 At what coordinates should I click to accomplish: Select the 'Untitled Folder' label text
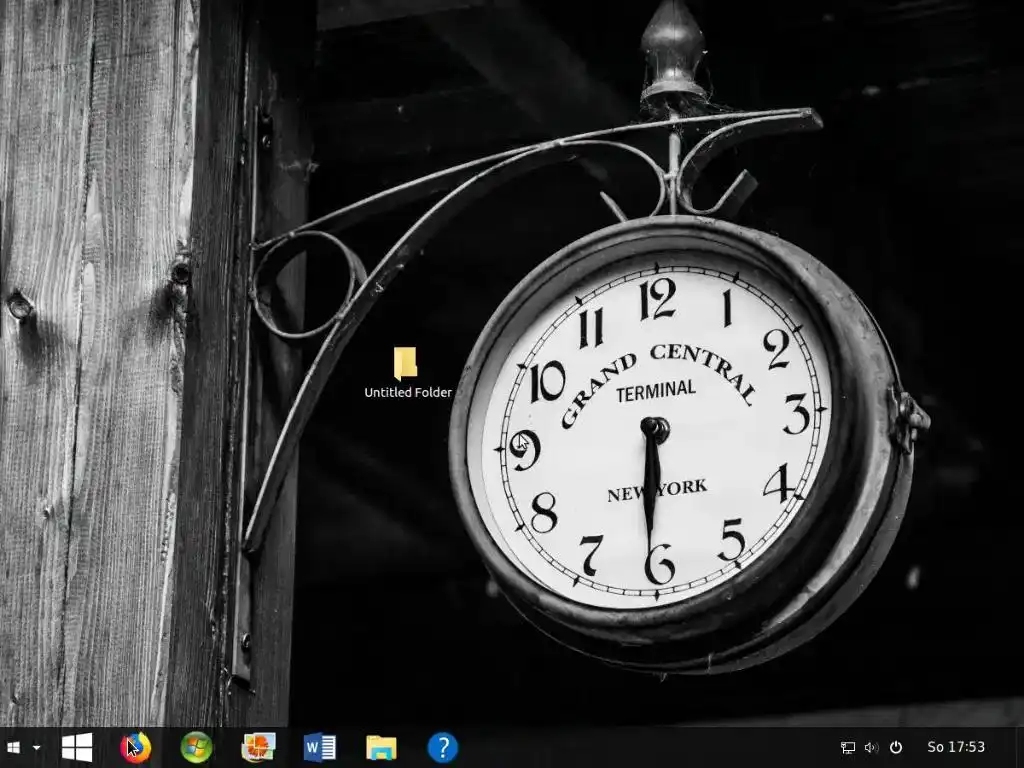click(408, 392)
